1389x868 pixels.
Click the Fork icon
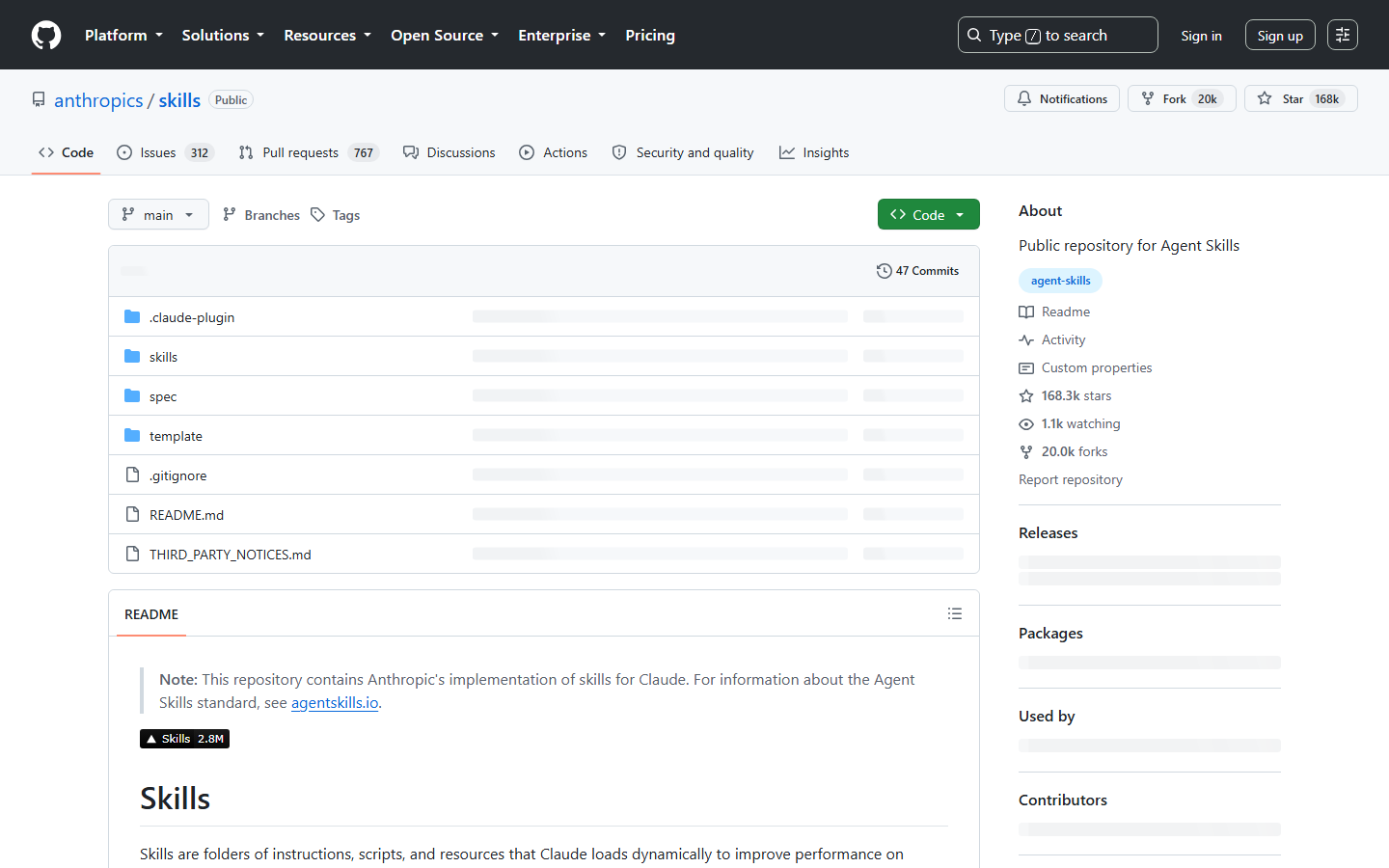coord(1148,98)
